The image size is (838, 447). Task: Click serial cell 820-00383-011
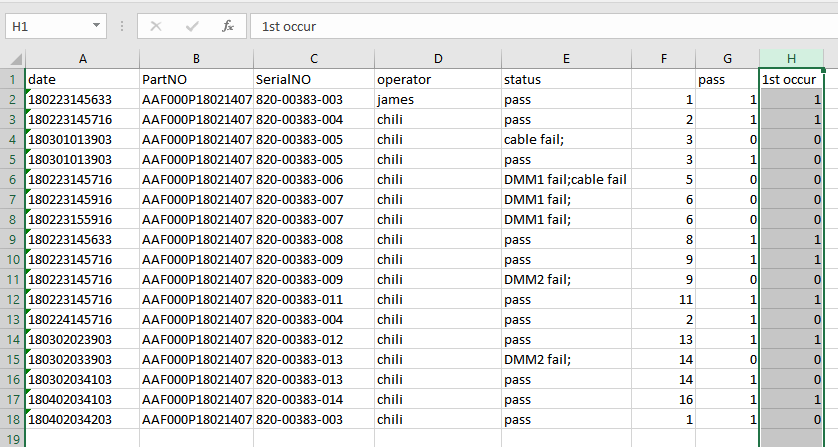[314, 299]
